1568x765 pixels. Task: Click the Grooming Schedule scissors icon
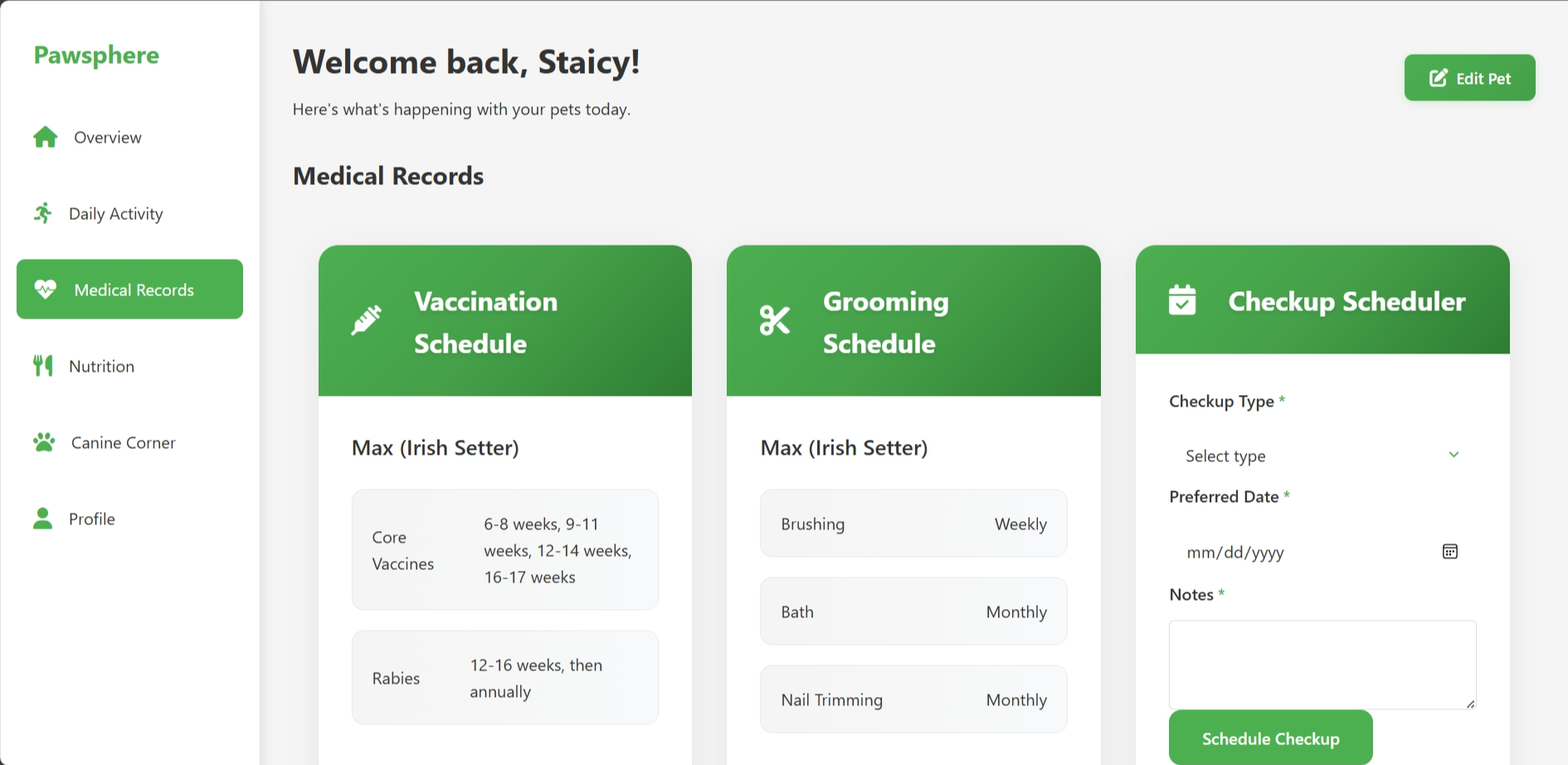pyautogui.click(x=775, y=319)
